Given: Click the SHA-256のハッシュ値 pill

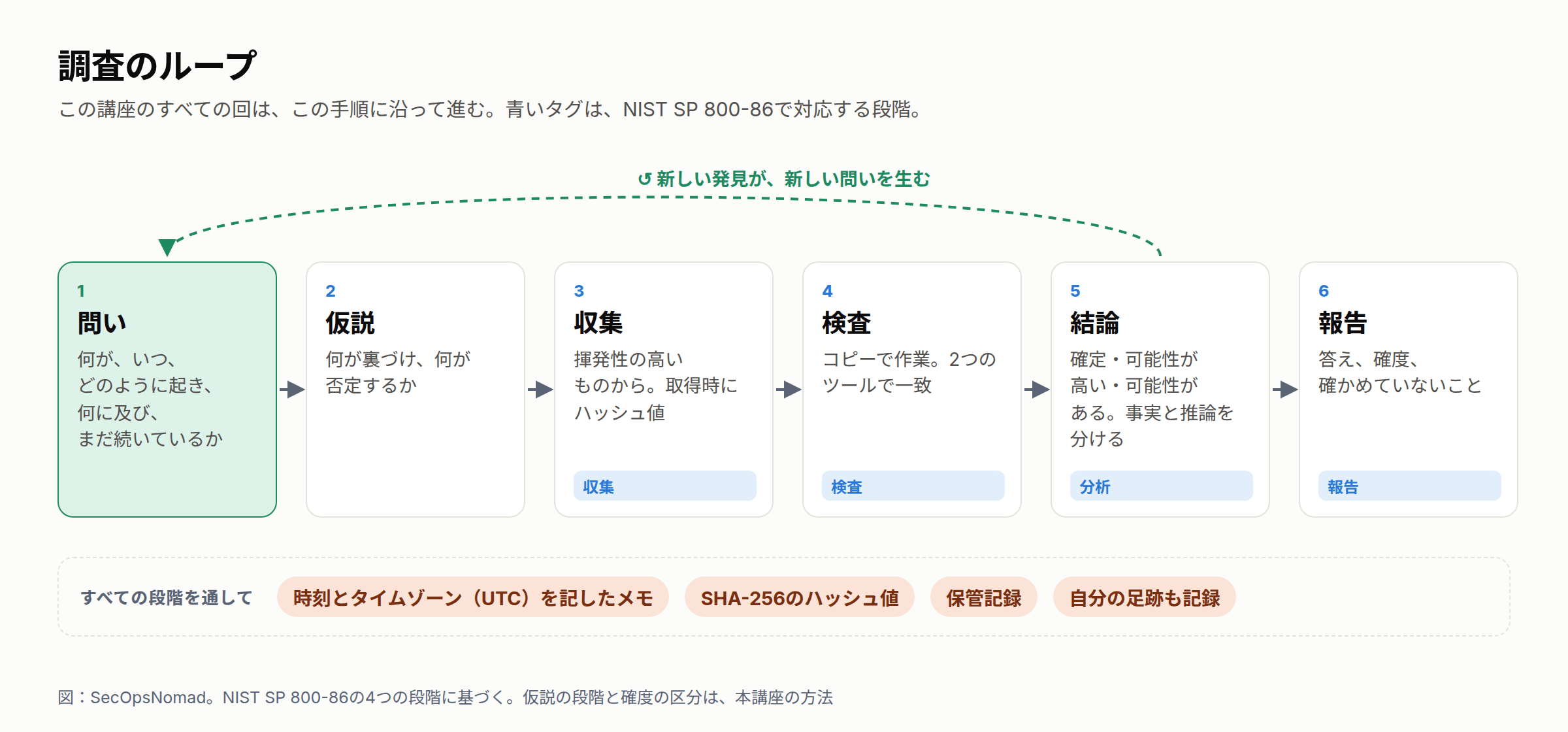Looking at the screenshot, I should 800,597.
